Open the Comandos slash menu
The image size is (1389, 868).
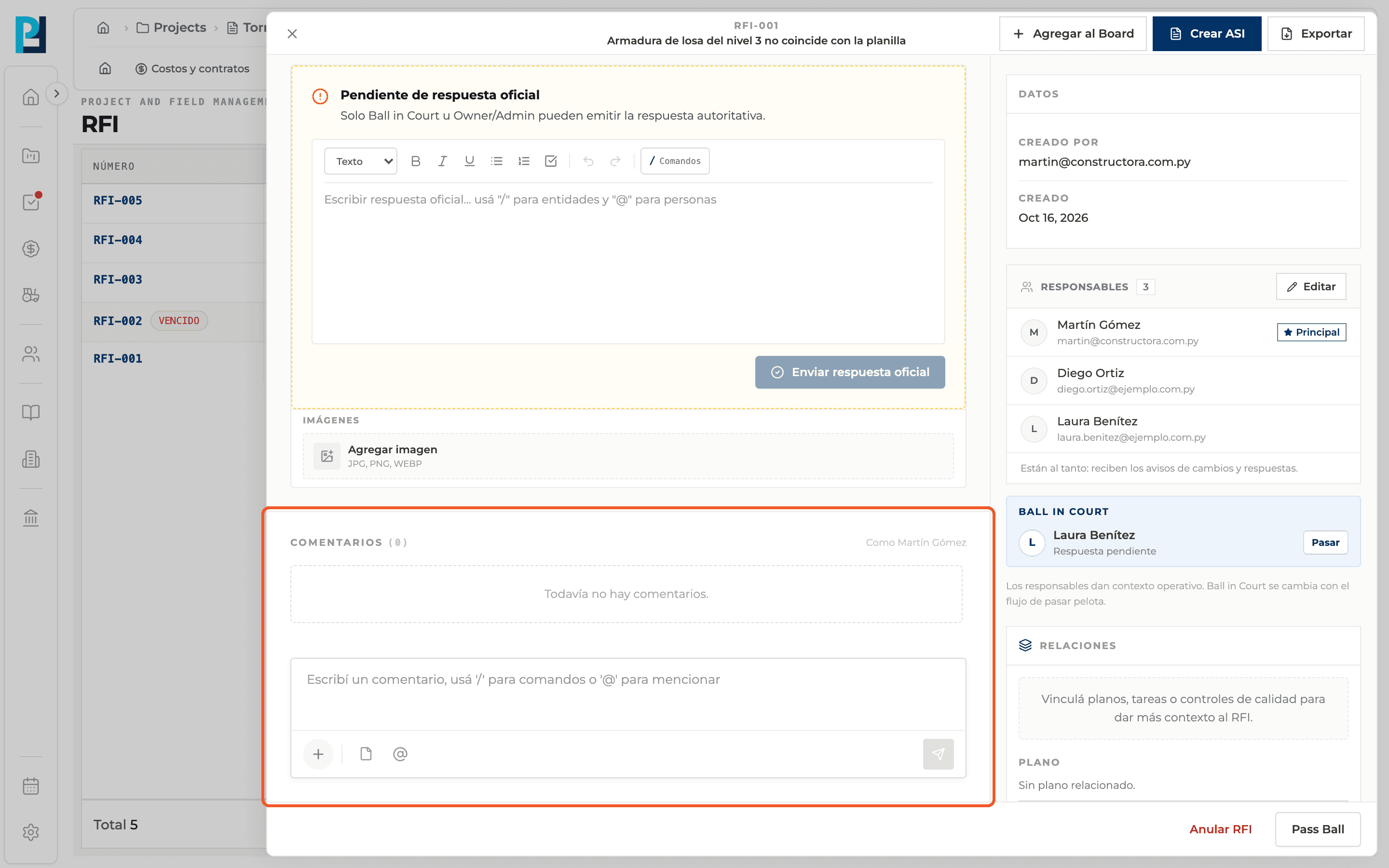pyautogui.click(x=675, y=162)
